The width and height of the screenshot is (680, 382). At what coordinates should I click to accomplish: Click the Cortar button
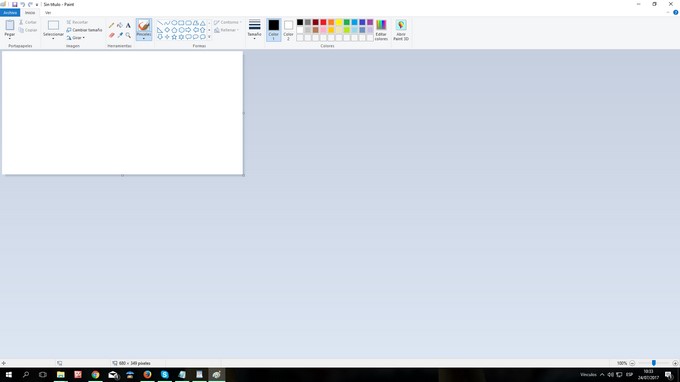click(28, 22)
